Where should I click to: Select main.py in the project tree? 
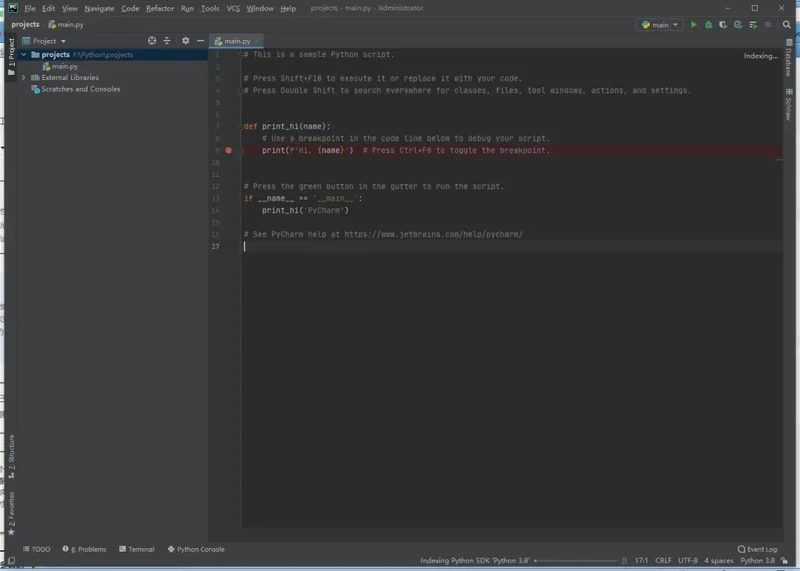point(65,66)
